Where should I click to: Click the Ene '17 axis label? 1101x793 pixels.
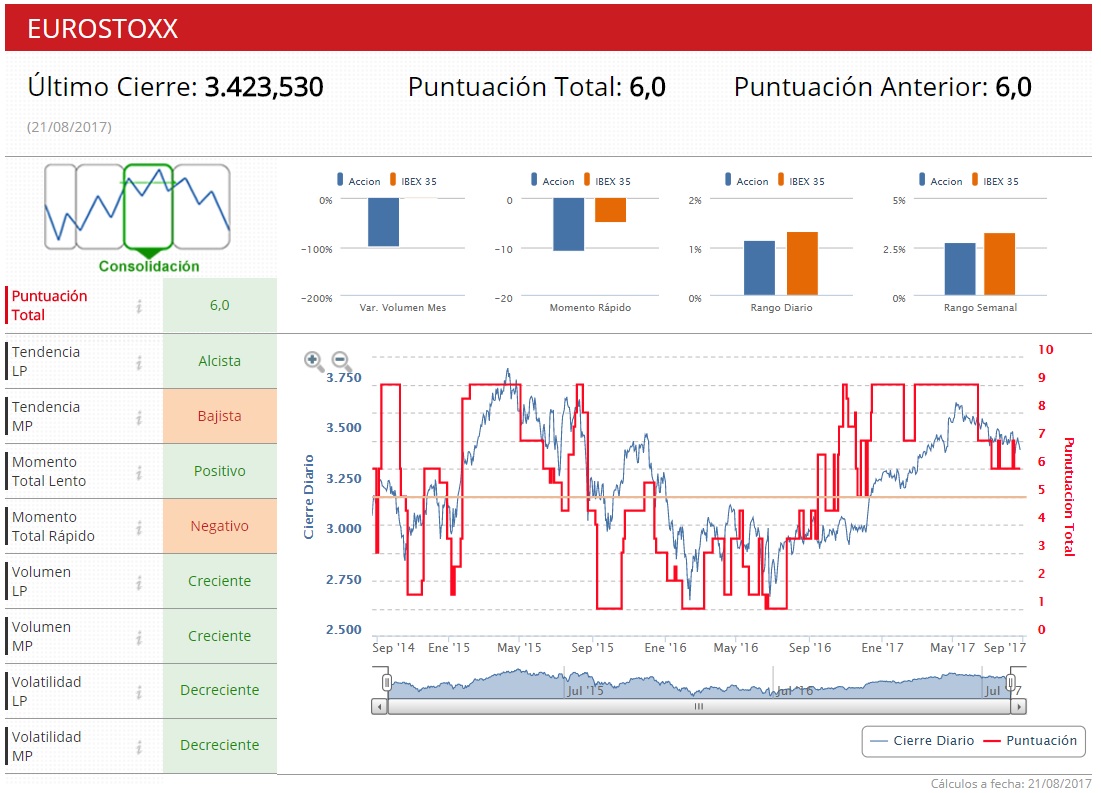coord(883,648)
